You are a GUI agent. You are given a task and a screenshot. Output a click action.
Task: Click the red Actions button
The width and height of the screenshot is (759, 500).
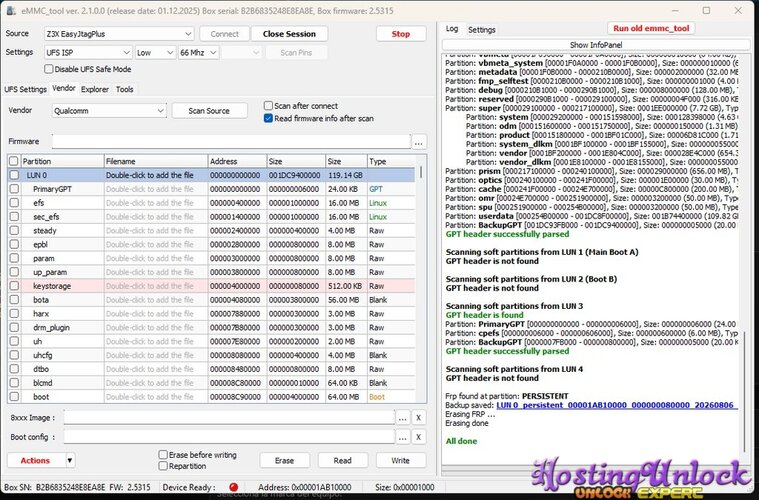(x=35, y=460)
